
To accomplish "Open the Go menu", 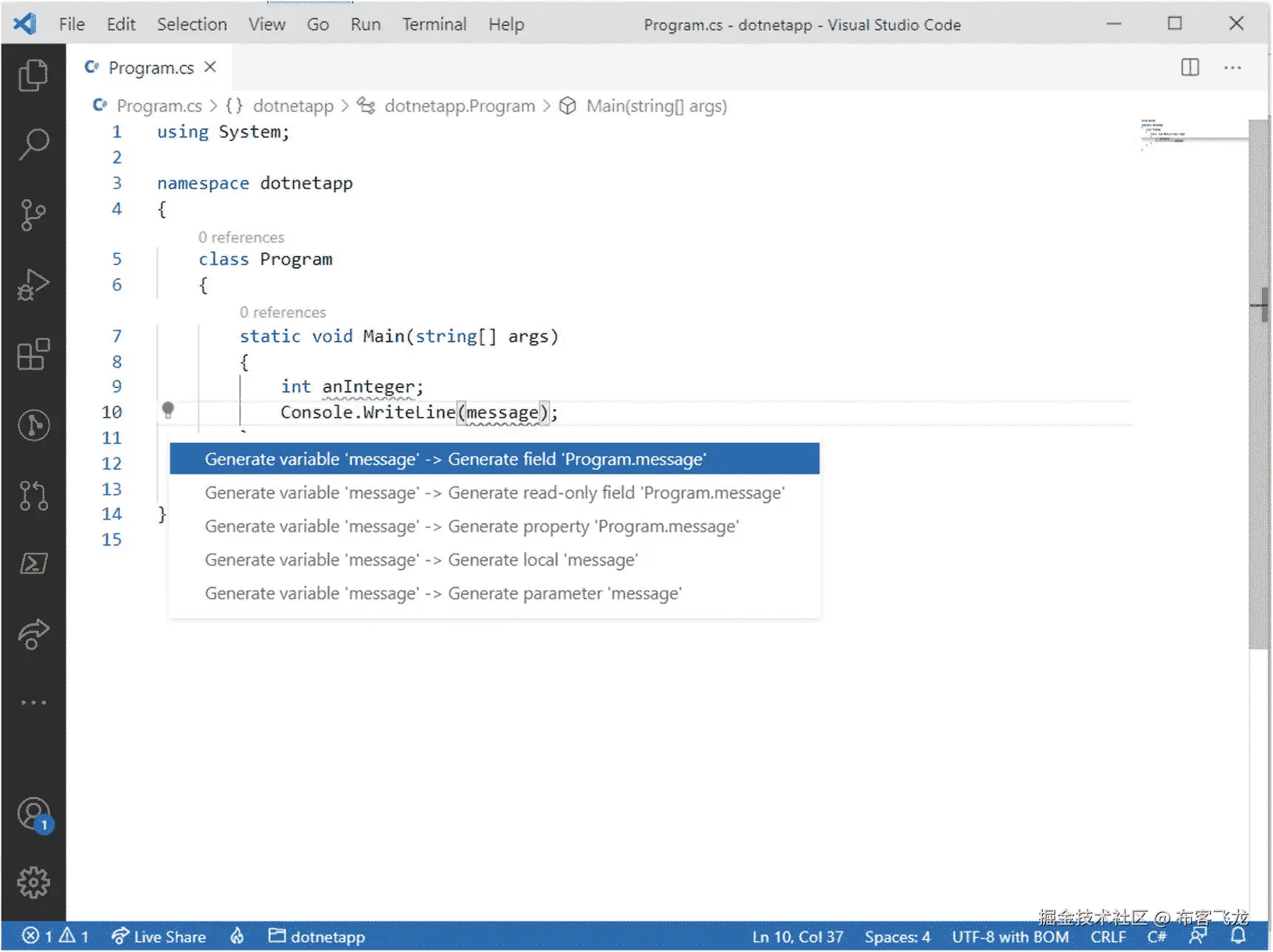I will tap(318, 24).
